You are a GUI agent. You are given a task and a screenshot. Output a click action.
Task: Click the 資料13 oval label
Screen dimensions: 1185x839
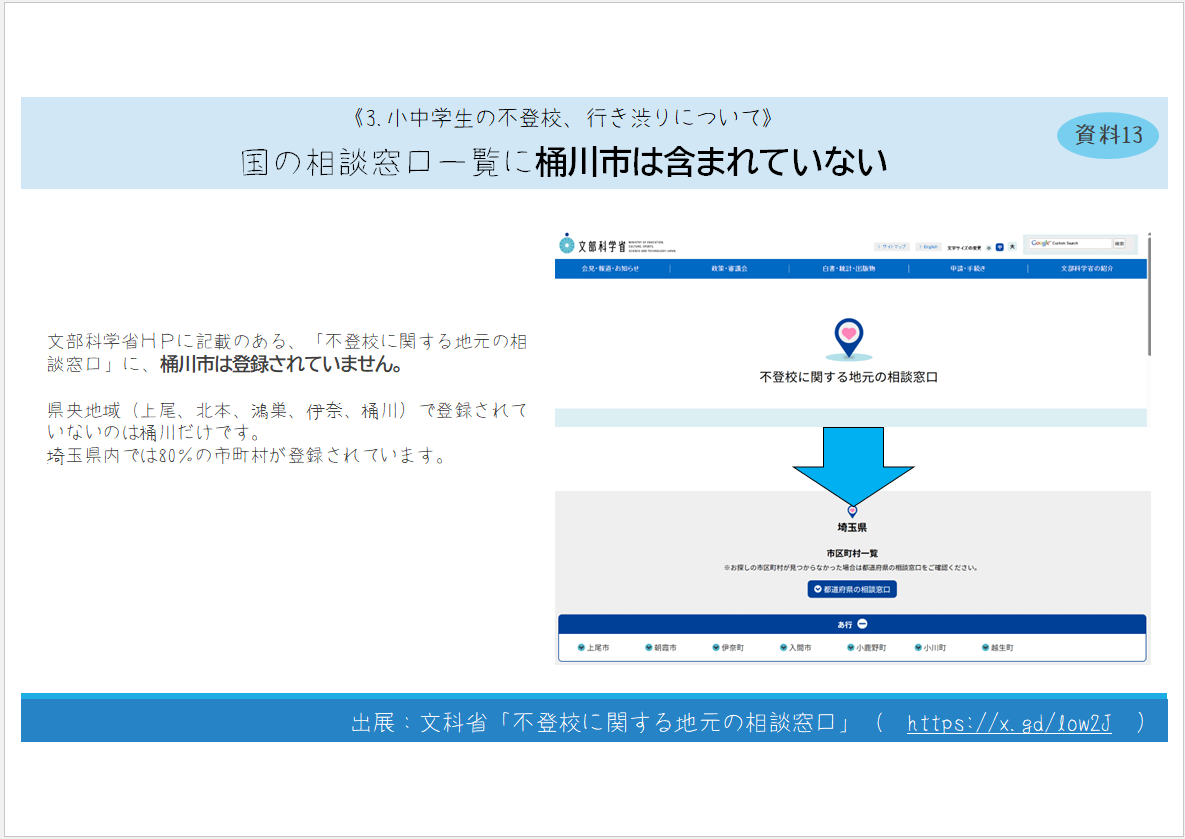pyautogui.click(x=1108, y=135)
